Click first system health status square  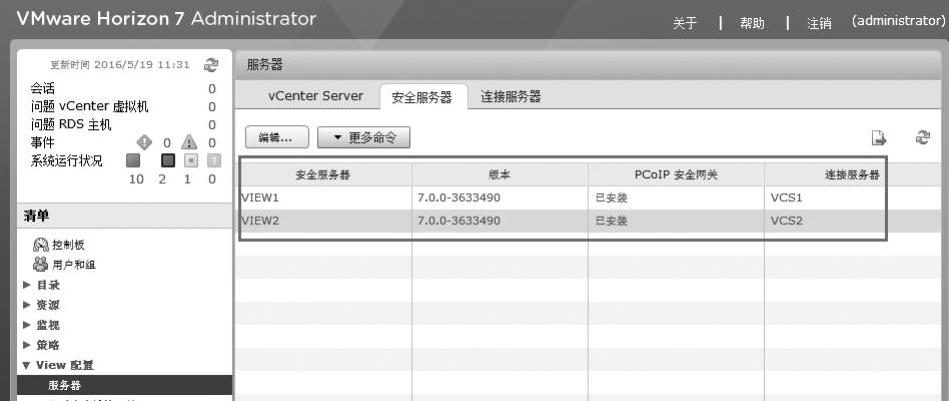[x=132, y=160]
